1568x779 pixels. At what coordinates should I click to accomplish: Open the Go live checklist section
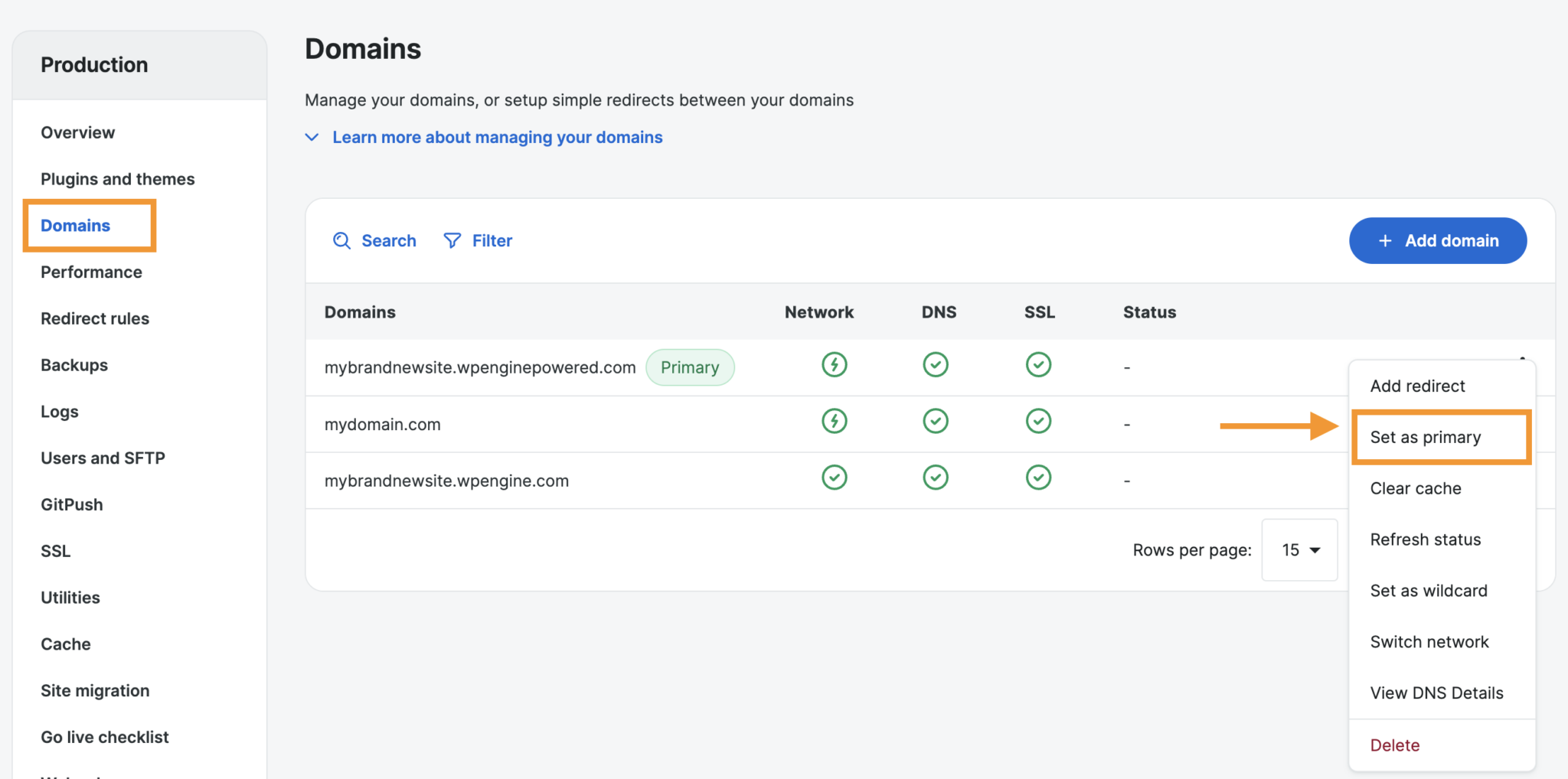coord(104,736)
